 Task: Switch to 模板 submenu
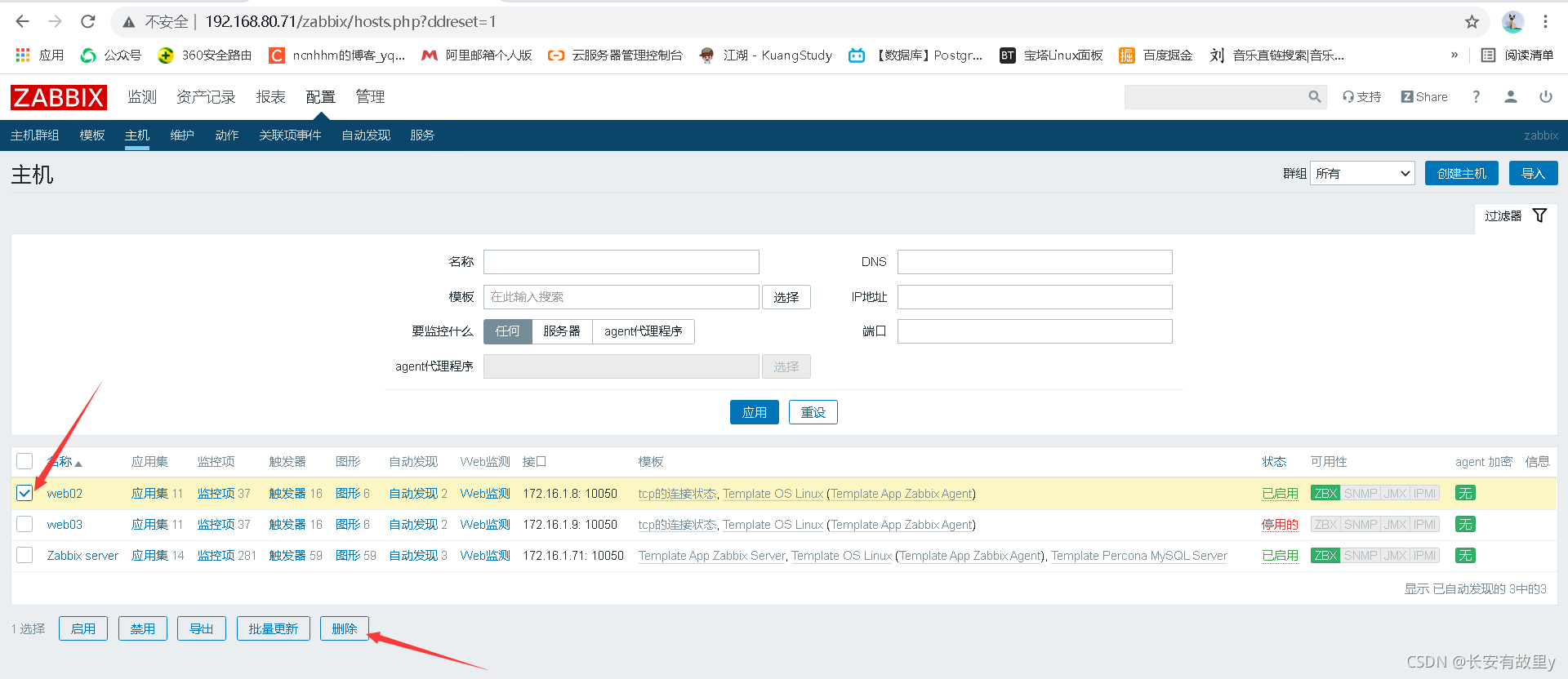coord(92,135)
